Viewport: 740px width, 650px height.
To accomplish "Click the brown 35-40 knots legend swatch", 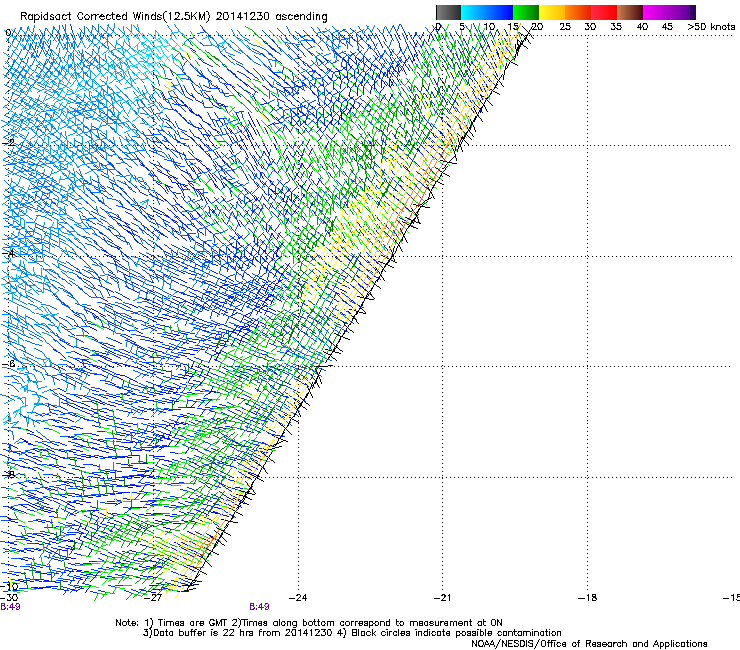I will pyautogui.click(x=630, y=12).
